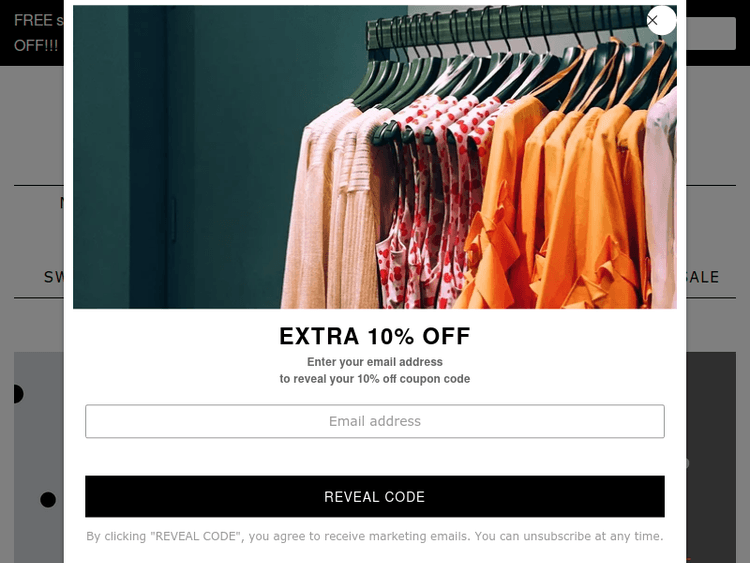Click the "Enter your email address" subtitle
Image resolution: width=750 pixels, height=563 pixels.
375,362
